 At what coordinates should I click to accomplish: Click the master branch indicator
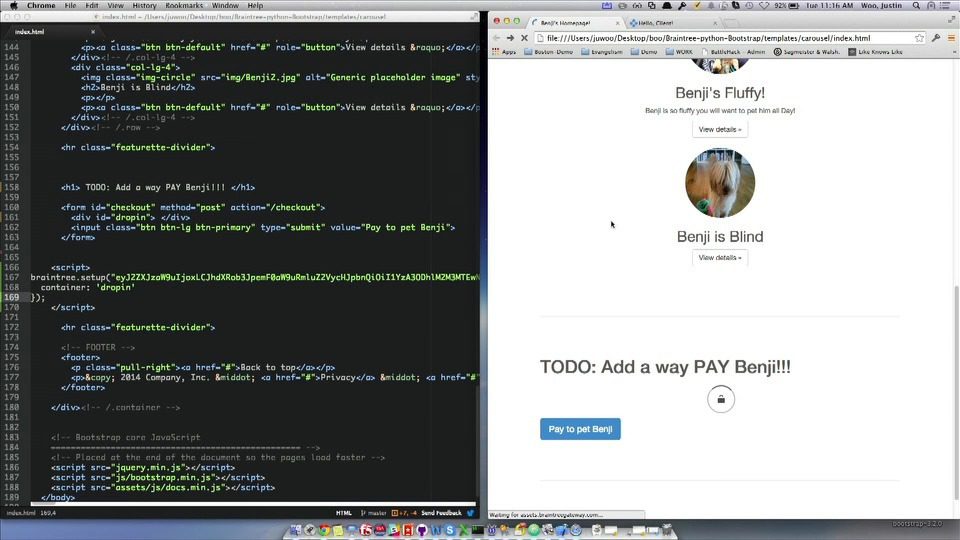tap(374, 513)
